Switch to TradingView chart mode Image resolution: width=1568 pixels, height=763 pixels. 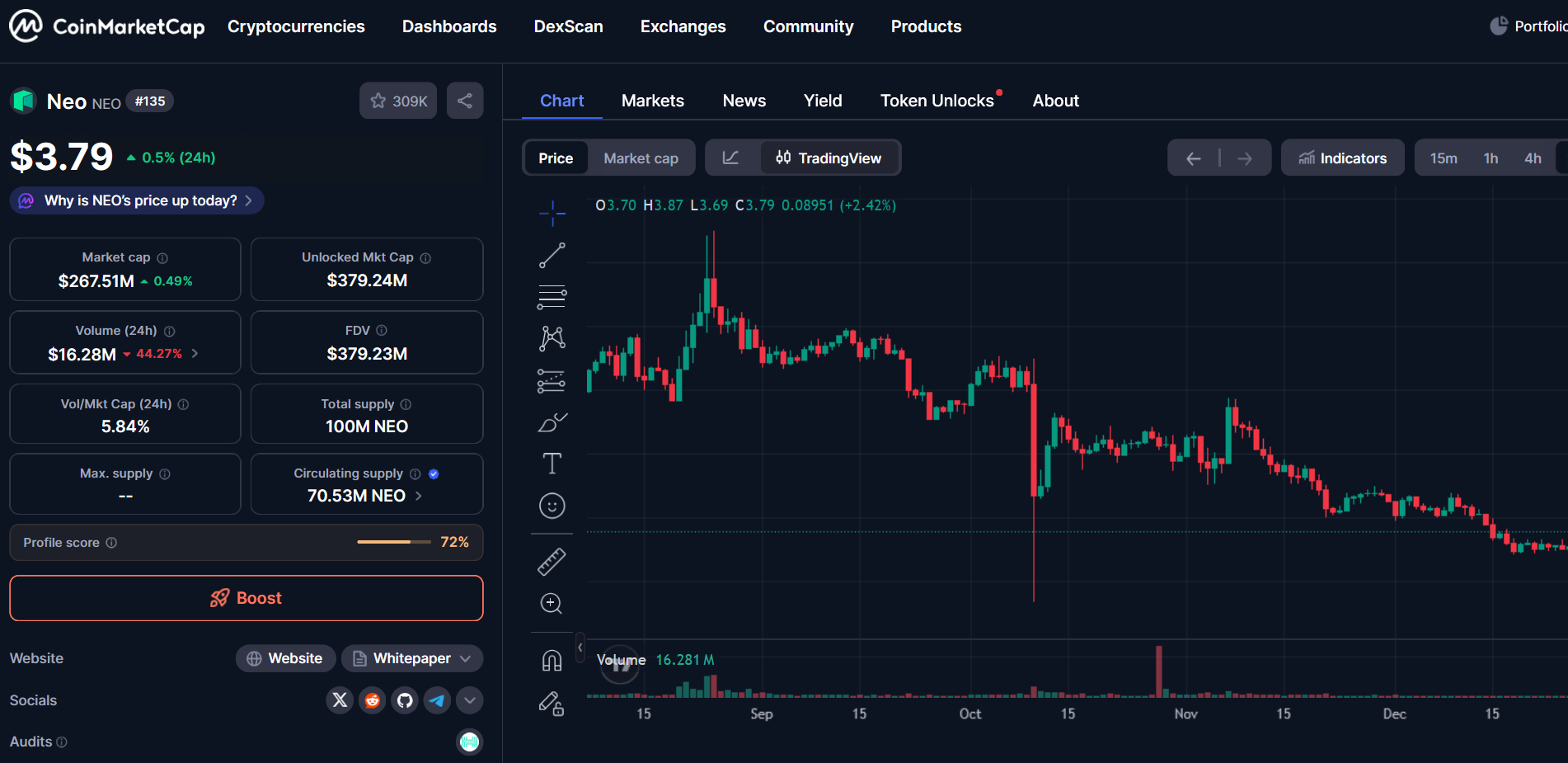pyautogui.click(x=829, y=158)
